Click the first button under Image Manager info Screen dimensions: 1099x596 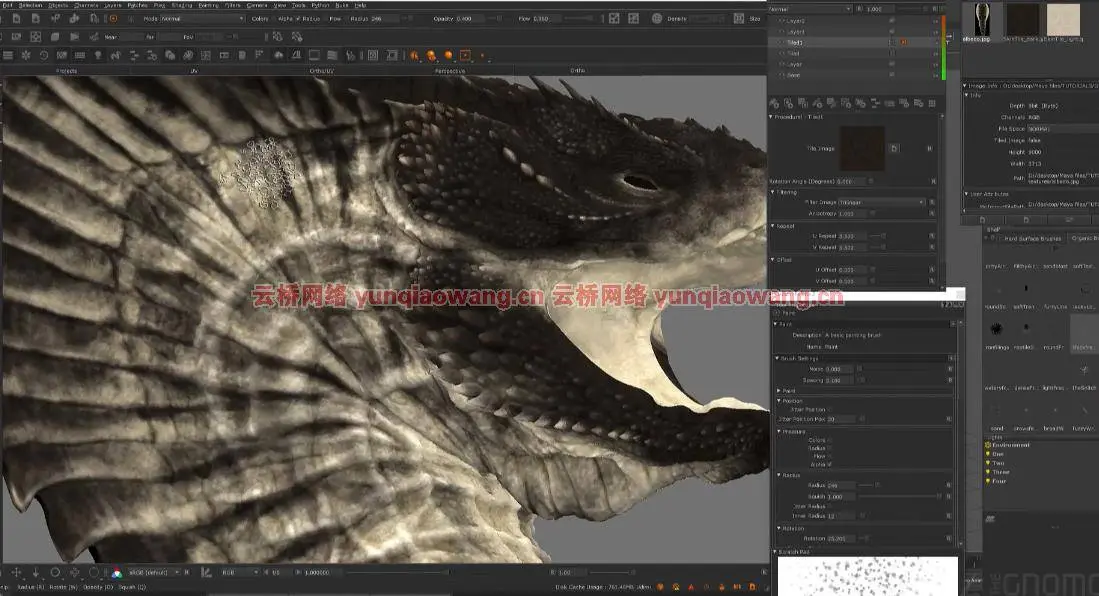tap(982, 220)
